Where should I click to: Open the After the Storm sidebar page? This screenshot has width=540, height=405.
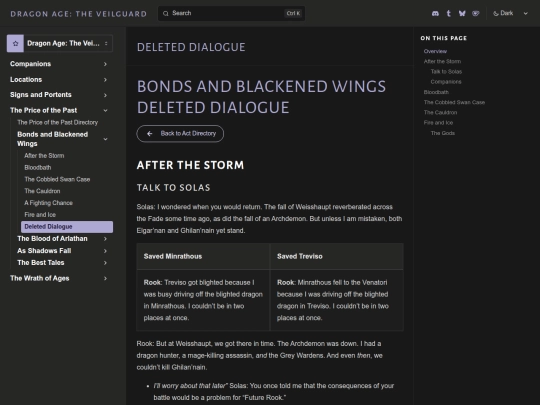44,156
